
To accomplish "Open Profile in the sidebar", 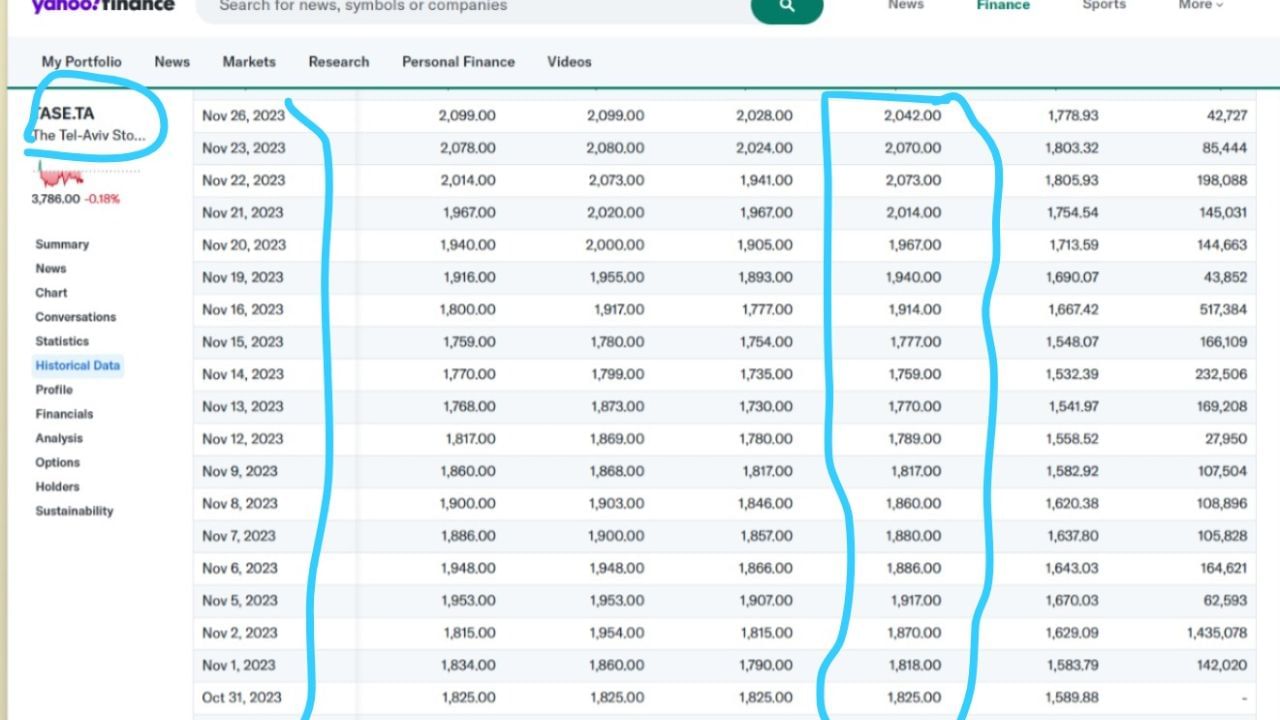I will pyautogui.click(x=54, y=390).
